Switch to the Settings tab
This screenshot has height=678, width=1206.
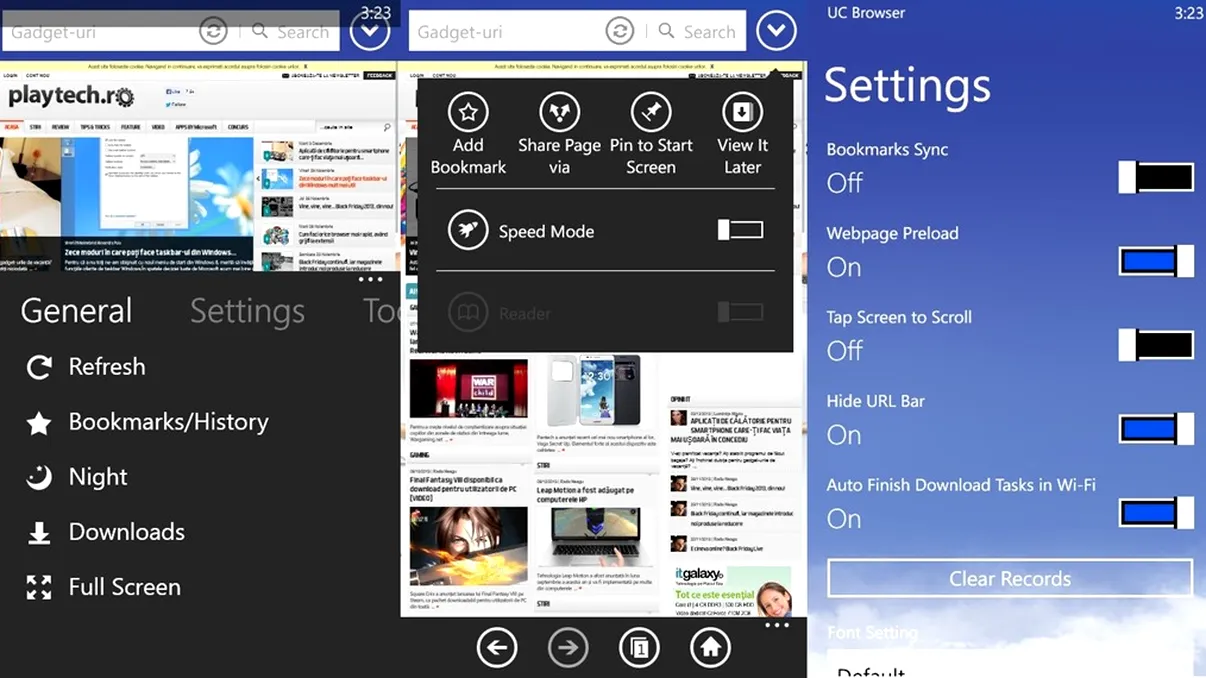[247, 311]
